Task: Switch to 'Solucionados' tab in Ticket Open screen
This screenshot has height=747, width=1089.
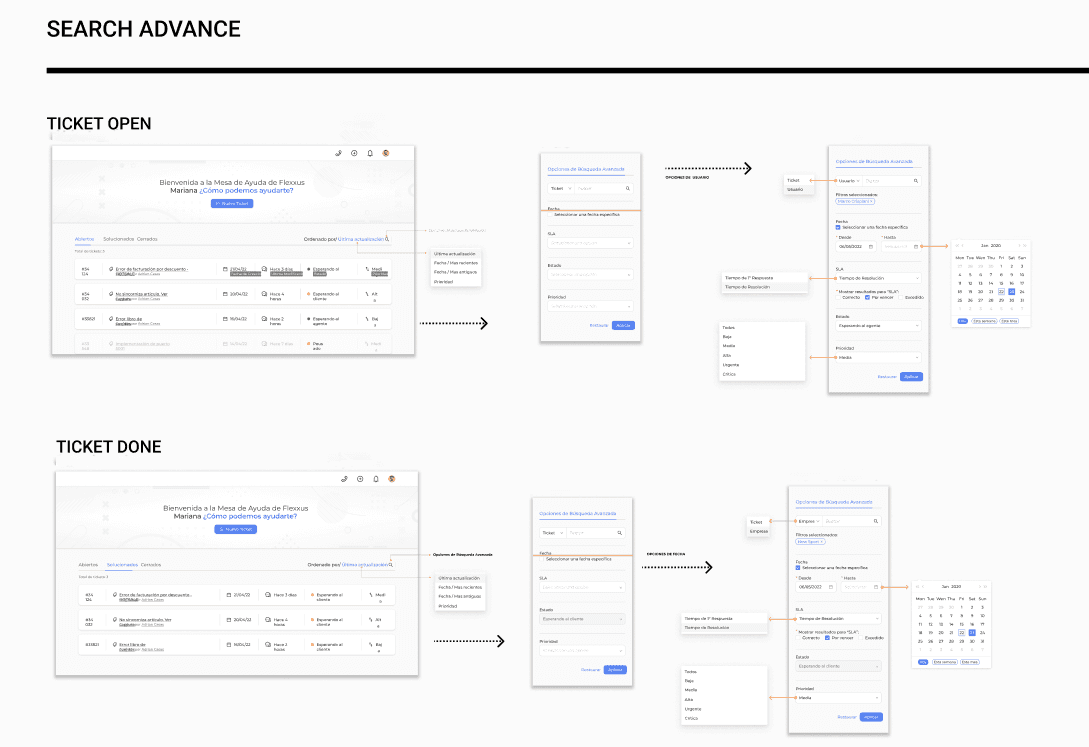Action: [118, 239]
